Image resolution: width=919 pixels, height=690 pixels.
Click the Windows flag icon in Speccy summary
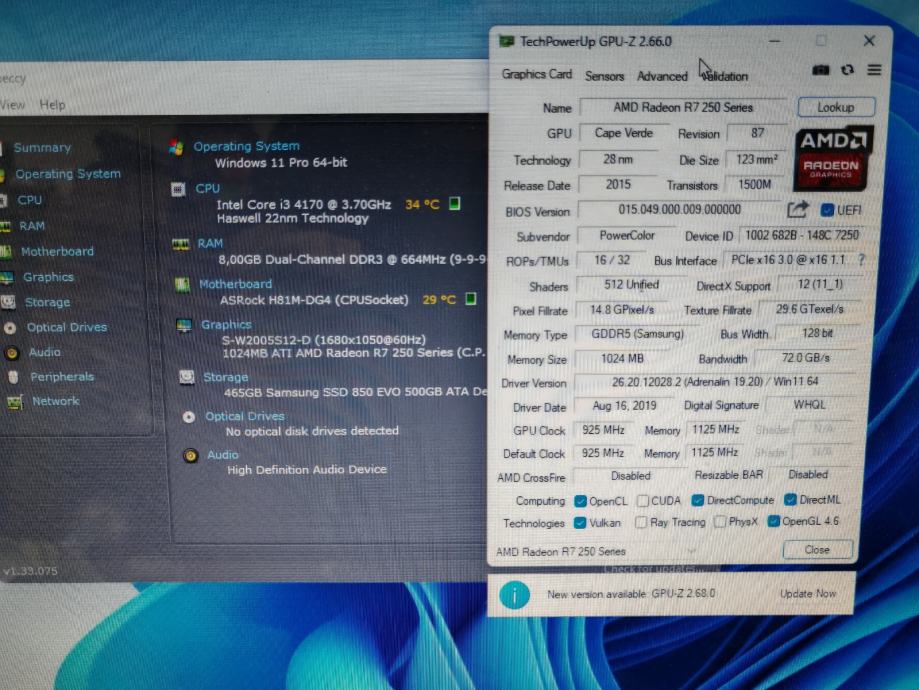[x=176, y=147]
